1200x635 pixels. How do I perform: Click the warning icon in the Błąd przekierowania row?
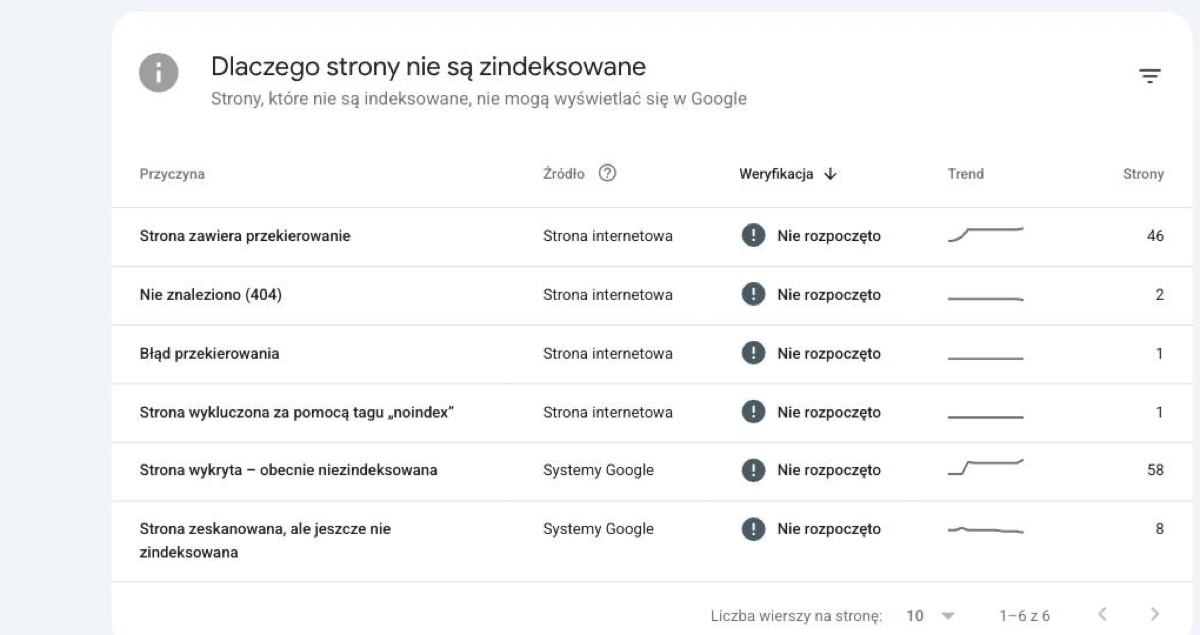click(x=752, y=353)
